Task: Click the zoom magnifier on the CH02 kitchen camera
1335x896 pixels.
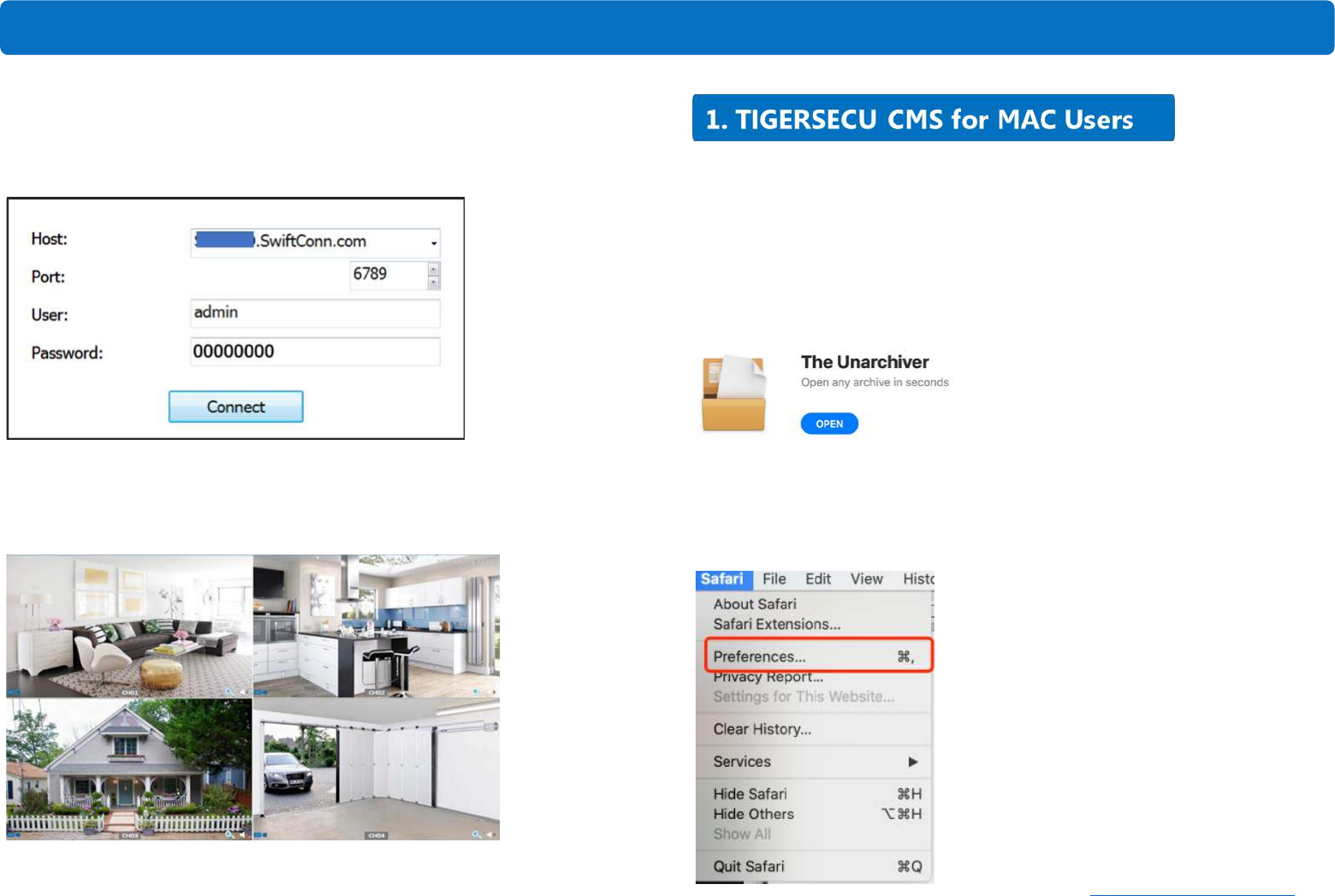Action: [476, 691]
